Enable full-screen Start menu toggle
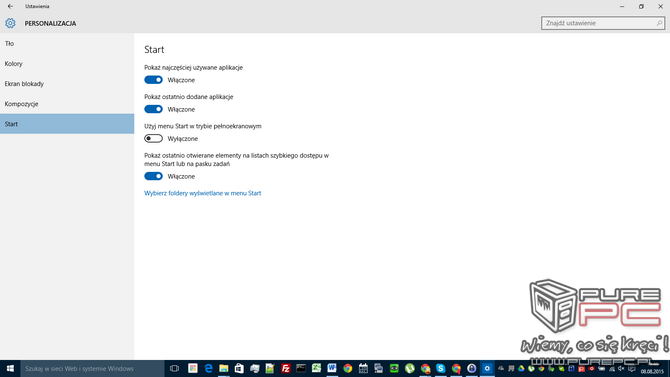This screenshot has height=377, width=670. [x=153, y=138]
